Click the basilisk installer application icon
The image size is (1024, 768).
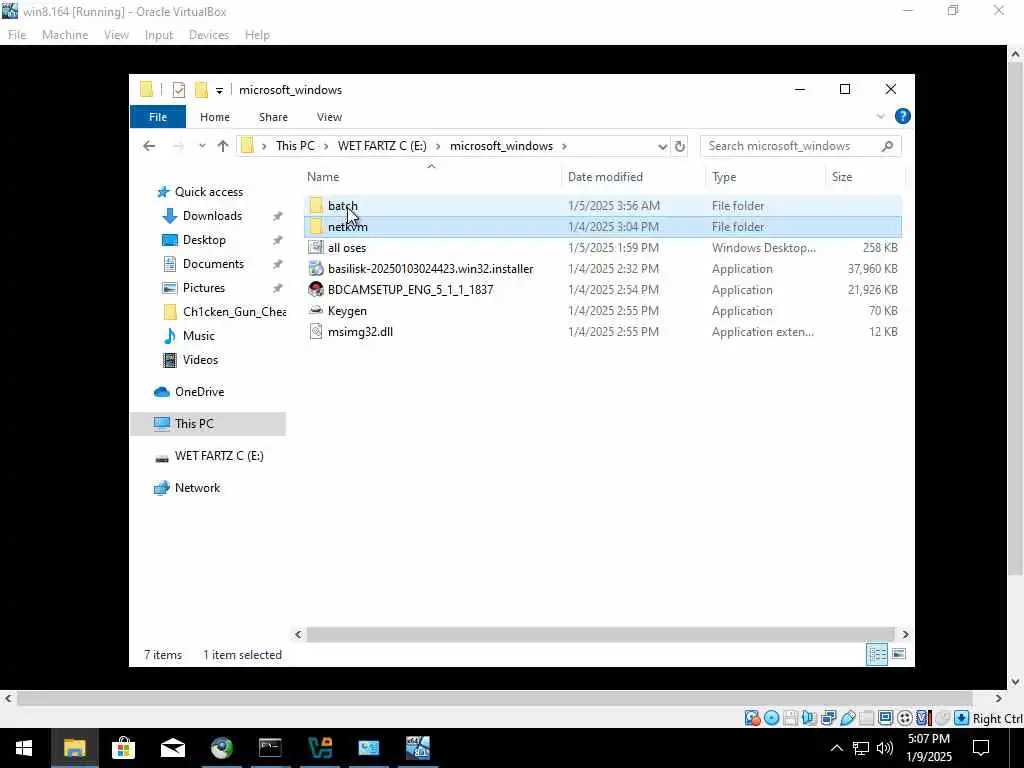[316, 268]
